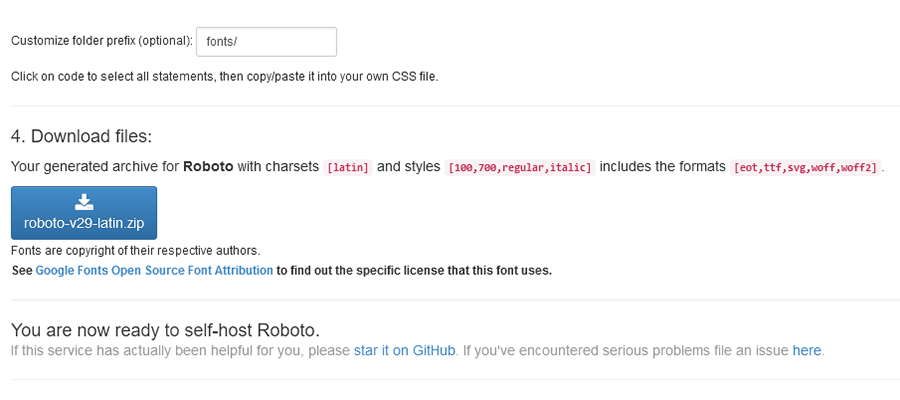Click the download arrow icon on the zip button
Image resolution: width=900 pixels, height=400 pixels.
point(84,202)
